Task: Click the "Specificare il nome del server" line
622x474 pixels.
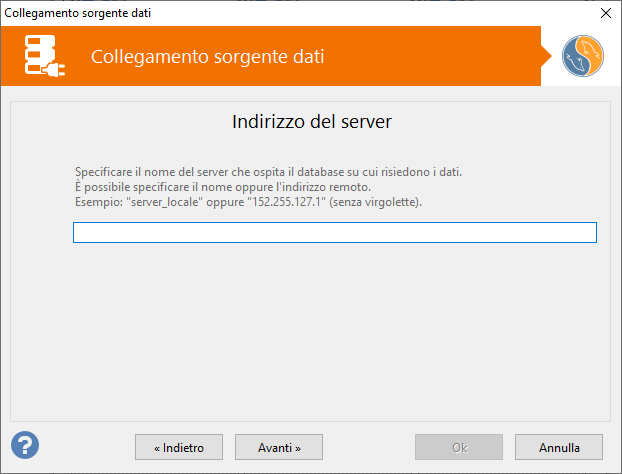Action: (268, 172)
